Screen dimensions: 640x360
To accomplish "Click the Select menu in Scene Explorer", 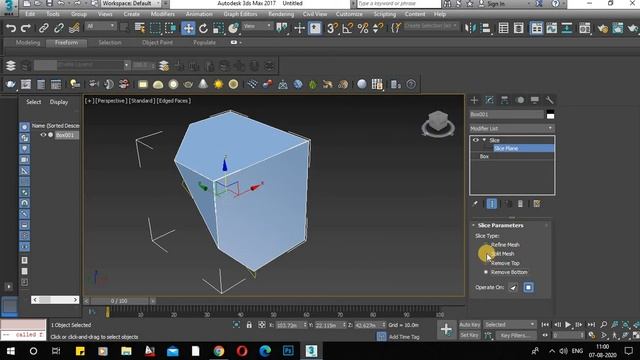I will click(x=33, y=102).
